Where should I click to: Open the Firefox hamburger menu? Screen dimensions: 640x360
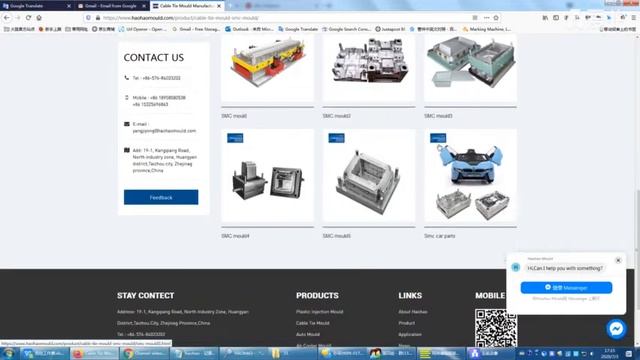pos(634,18)
